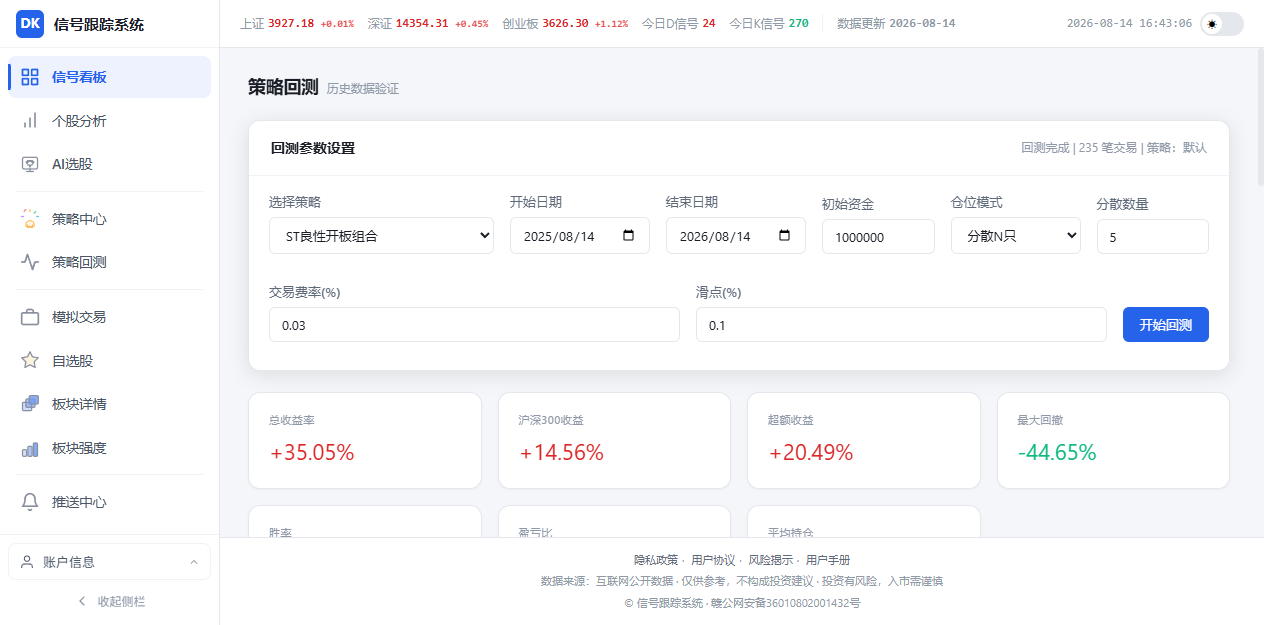Viewport: 1264px width, 625px height.
Task: Click the 个股分析 bar chart icon
Action: (x=30, y=121)
